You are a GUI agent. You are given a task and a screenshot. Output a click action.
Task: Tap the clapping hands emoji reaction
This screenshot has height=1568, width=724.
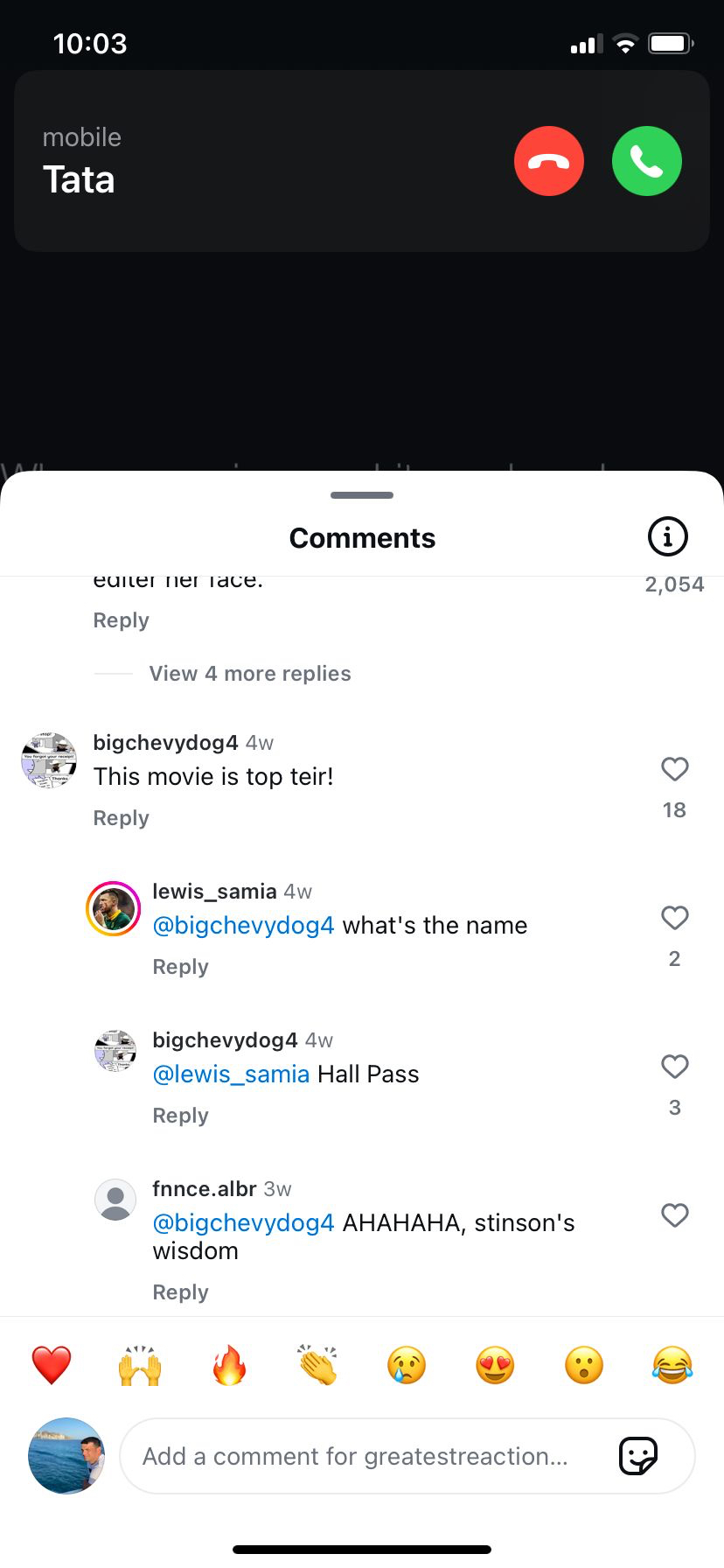pos(317,1365)
